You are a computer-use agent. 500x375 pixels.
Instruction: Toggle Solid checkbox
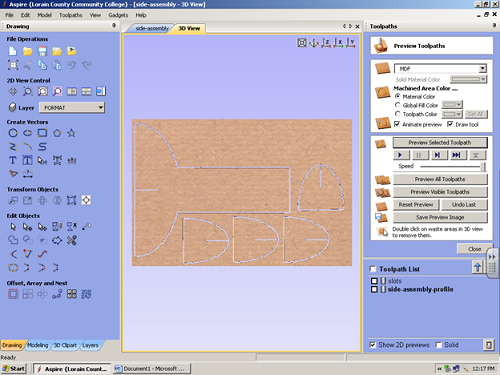click(439, 345)
